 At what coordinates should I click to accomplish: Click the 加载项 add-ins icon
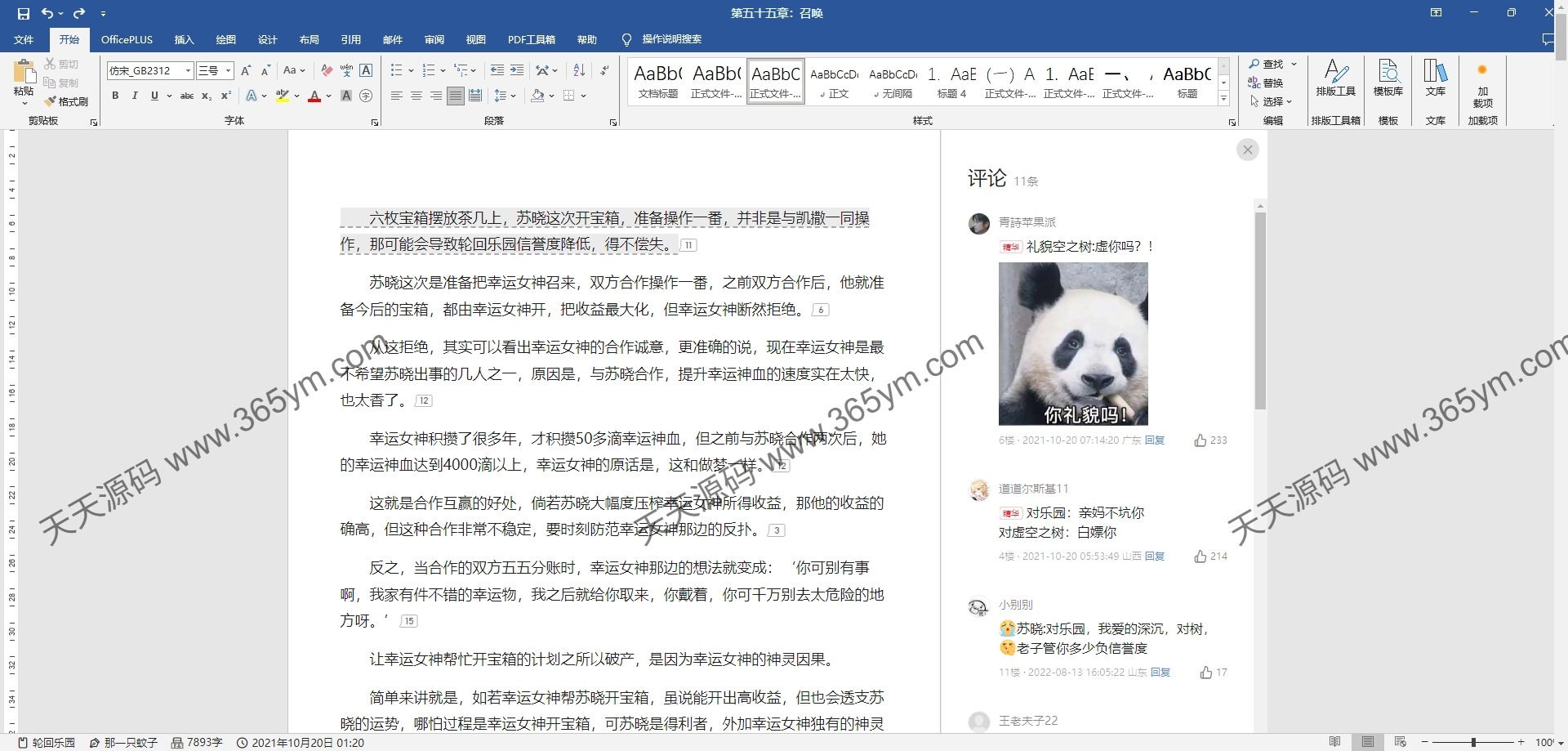coord(1483,84)
